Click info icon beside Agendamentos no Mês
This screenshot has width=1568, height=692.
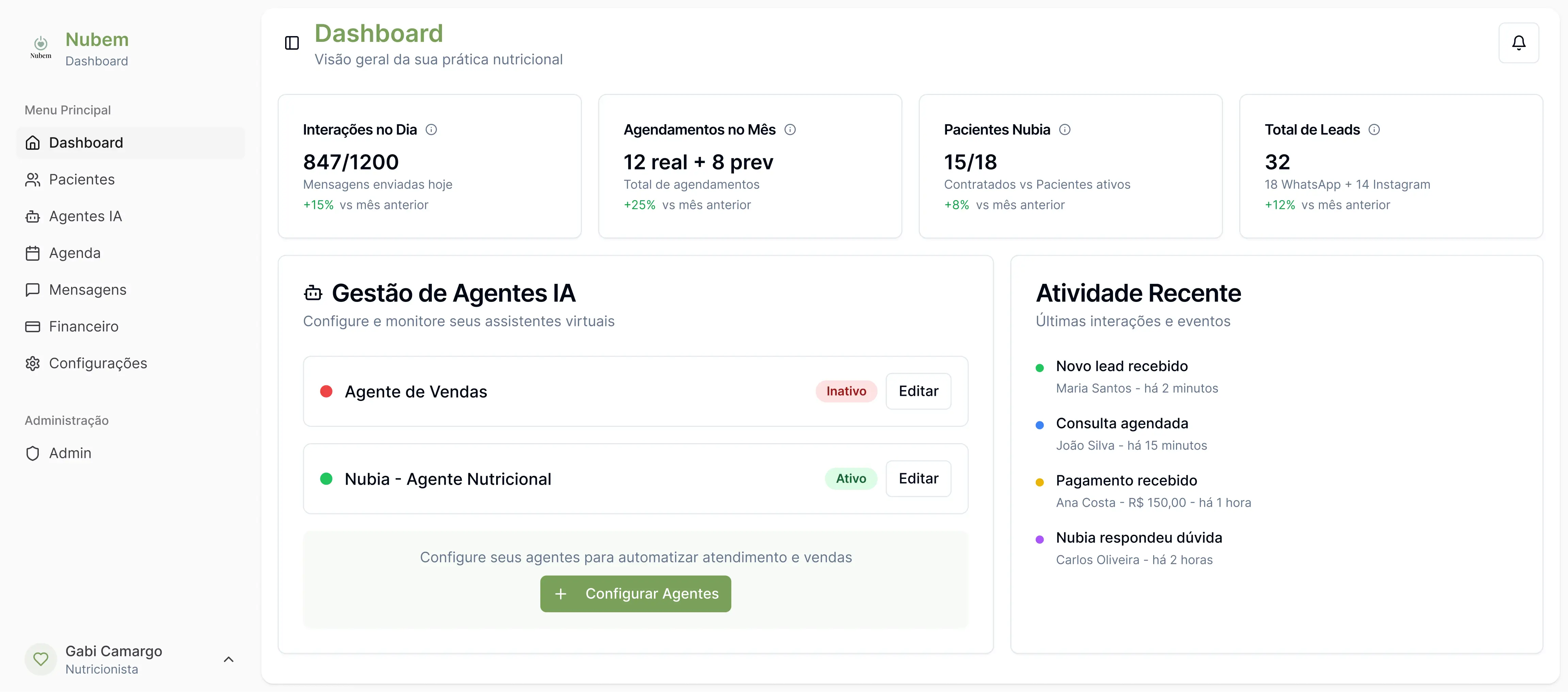(x=789, y=130)
